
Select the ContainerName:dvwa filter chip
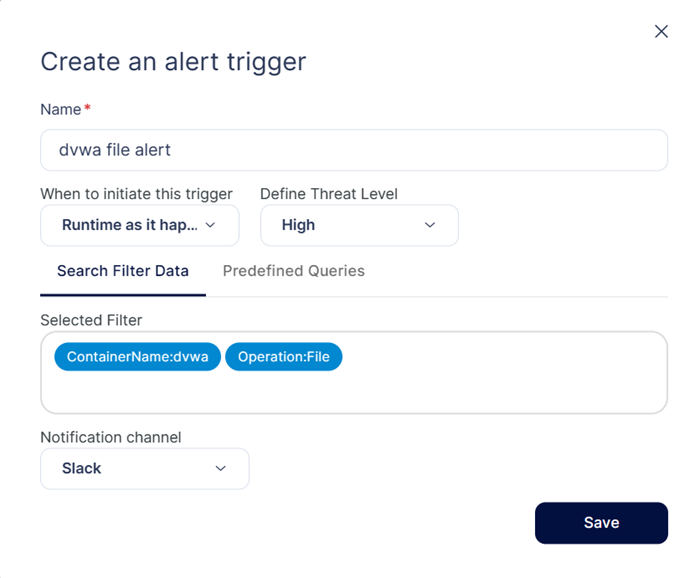click(x=138, y=357)
